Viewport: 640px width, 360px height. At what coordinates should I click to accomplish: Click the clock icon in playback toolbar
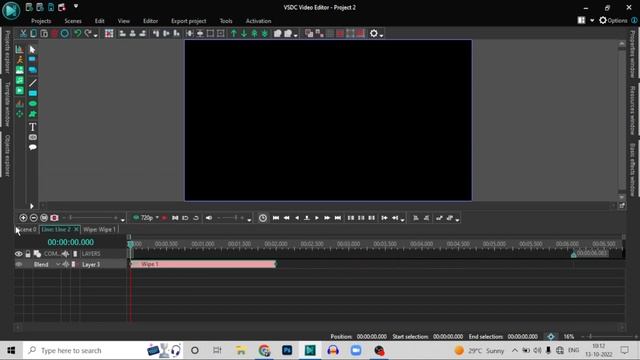[263, 218]
